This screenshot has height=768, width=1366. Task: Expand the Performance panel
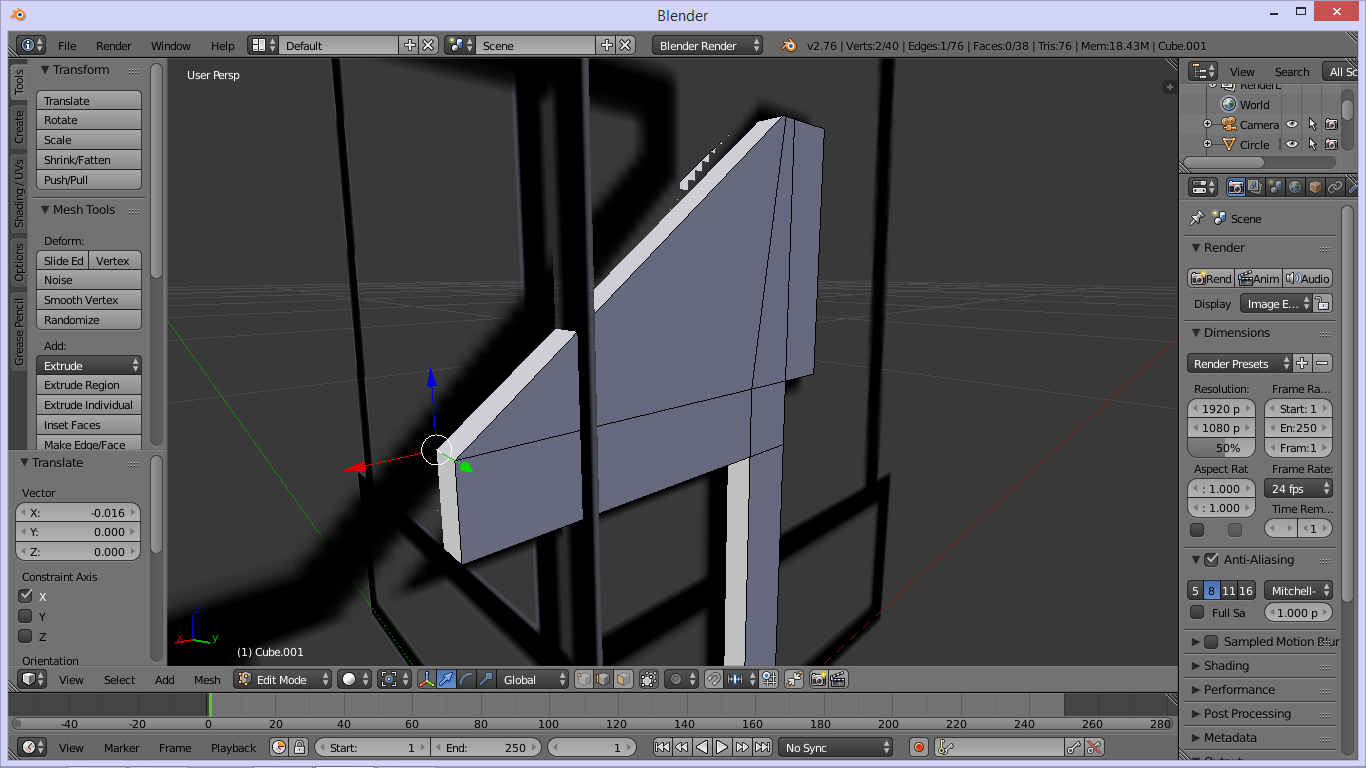(1239, 690)
